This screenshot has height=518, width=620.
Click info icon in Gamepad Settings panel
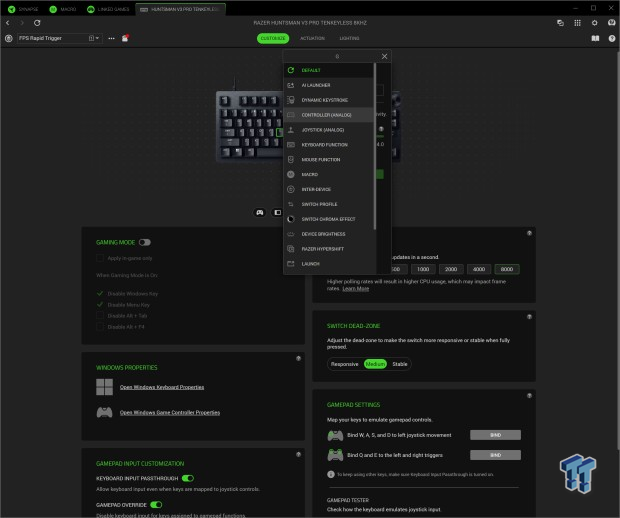529,396
